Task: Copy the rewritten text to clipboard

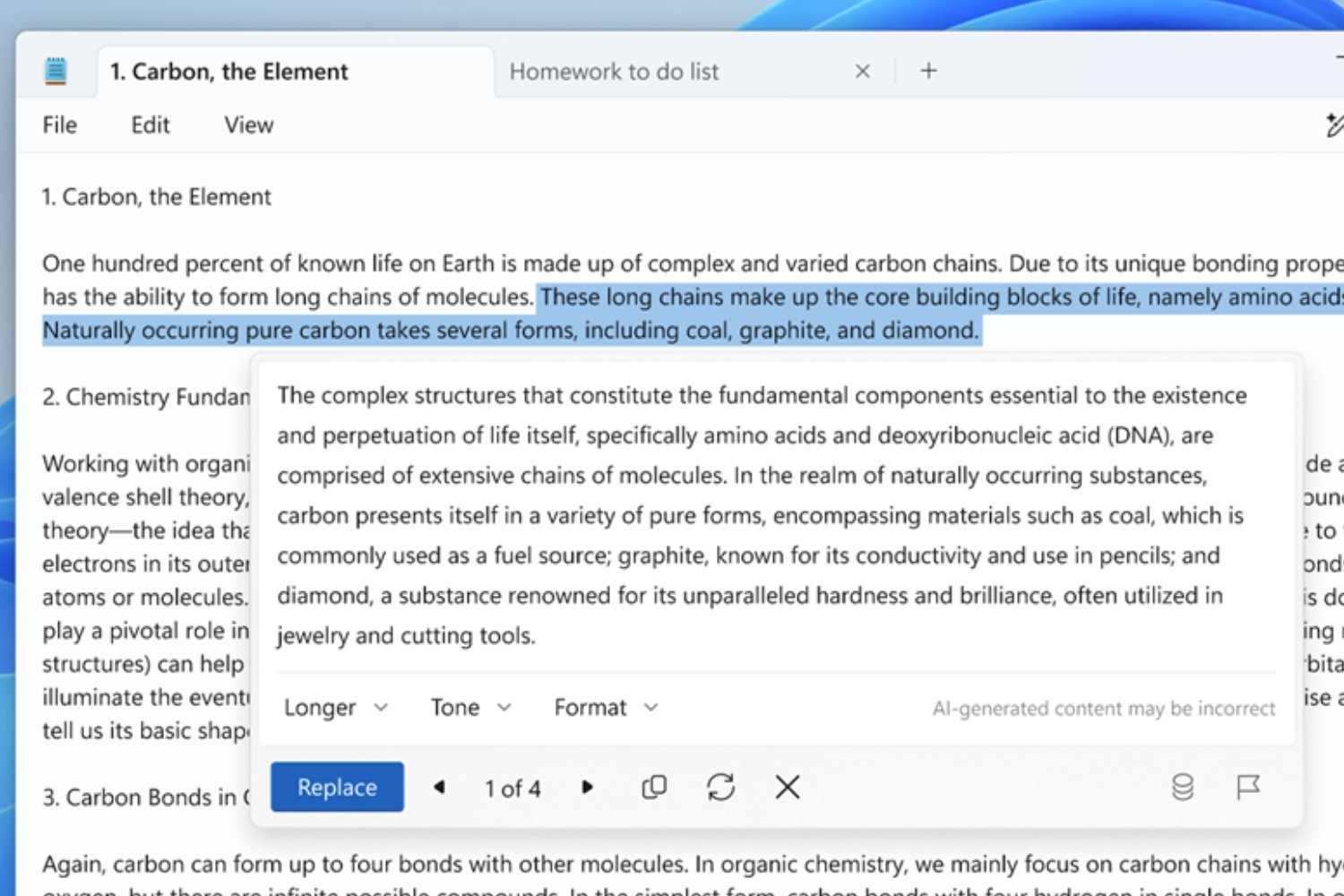Action: (x=654, y=787)
